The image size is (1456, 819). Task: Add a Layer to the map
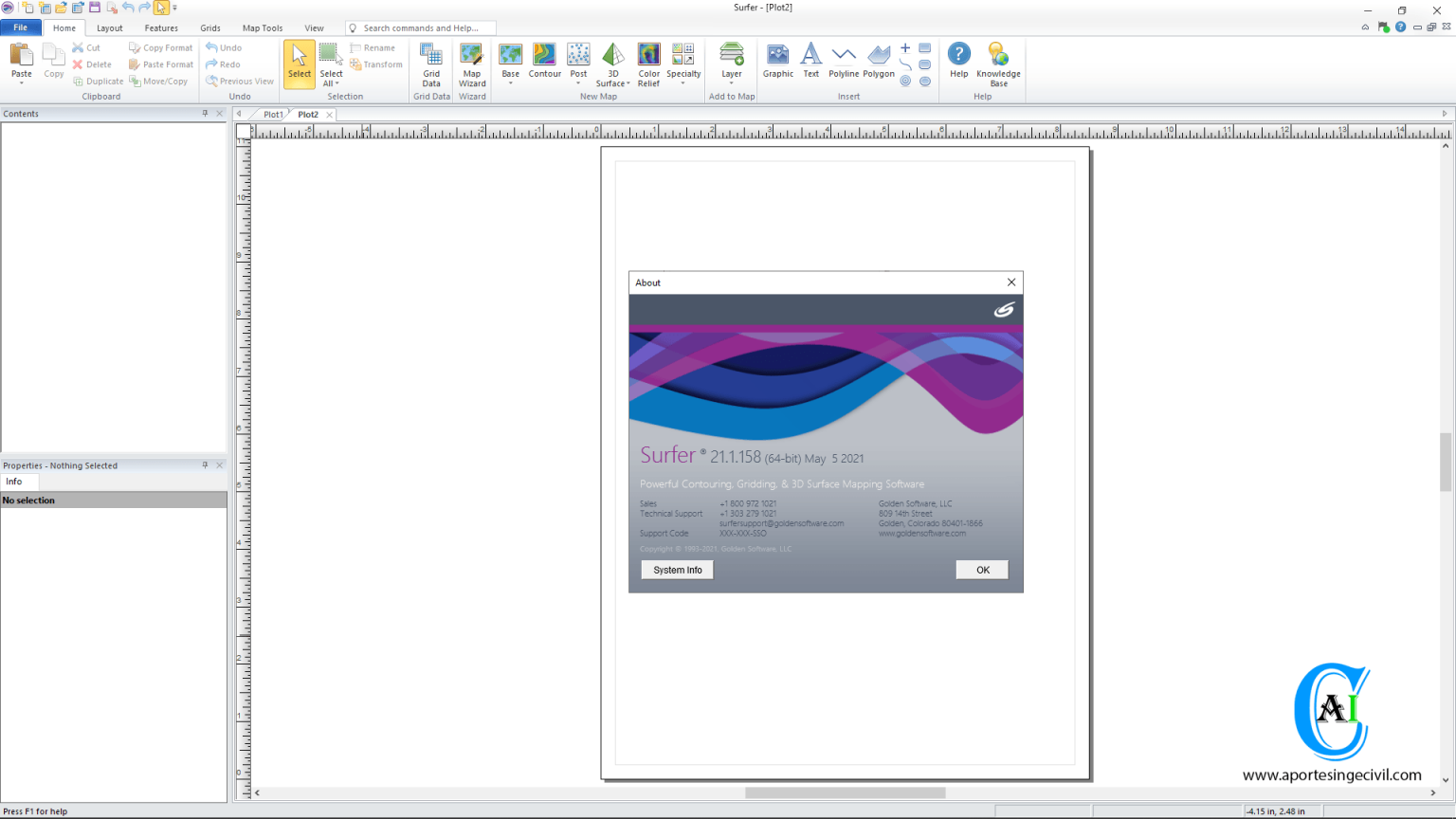731,59
